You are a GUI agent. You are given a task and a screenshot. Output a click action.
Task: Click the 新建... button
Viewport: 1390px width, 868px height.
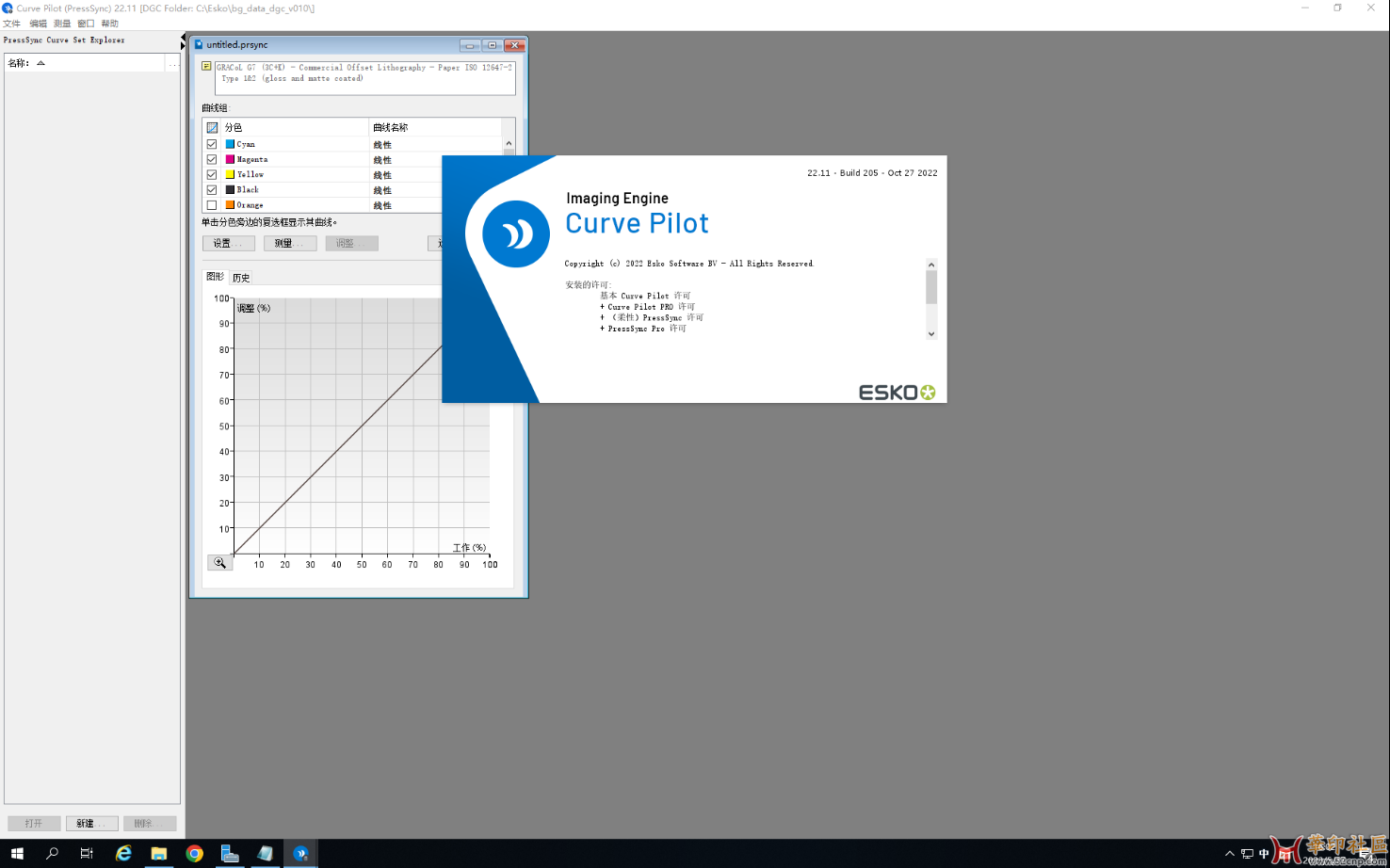click(91, 823)
